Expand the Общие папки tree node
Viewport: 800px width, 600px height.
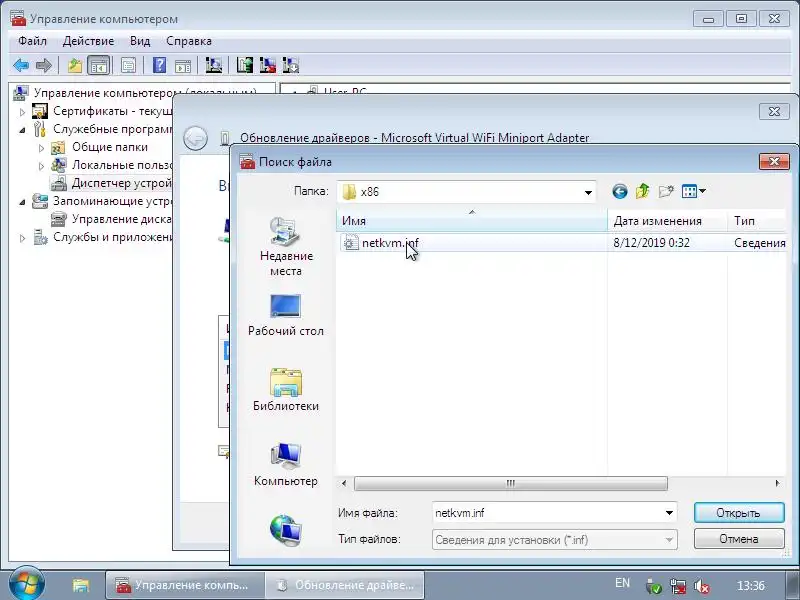(41, 148)
